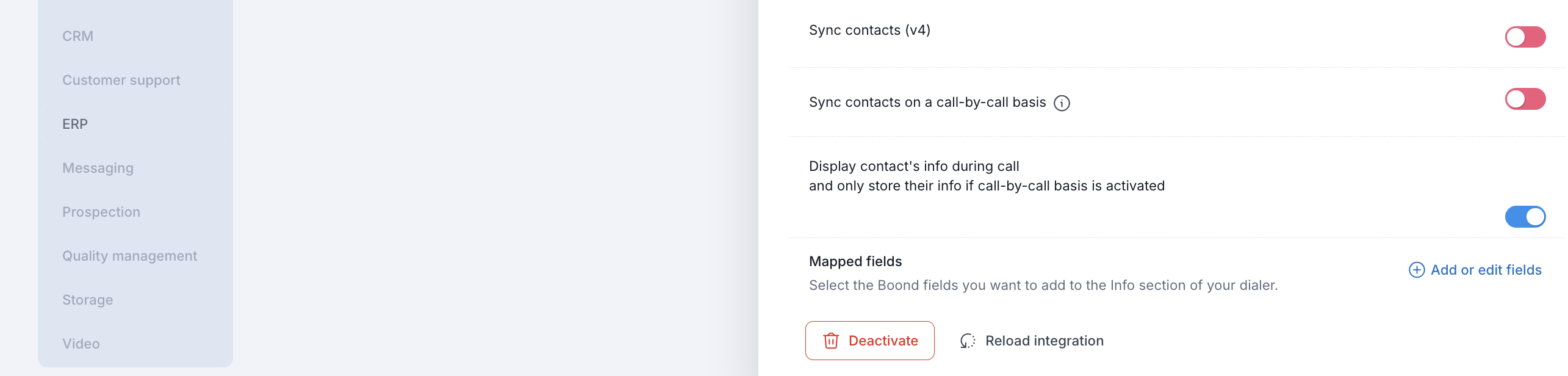This screenshot has height=376, width=1568.
Task: Click Reload integration
Action: (1044, 341)
